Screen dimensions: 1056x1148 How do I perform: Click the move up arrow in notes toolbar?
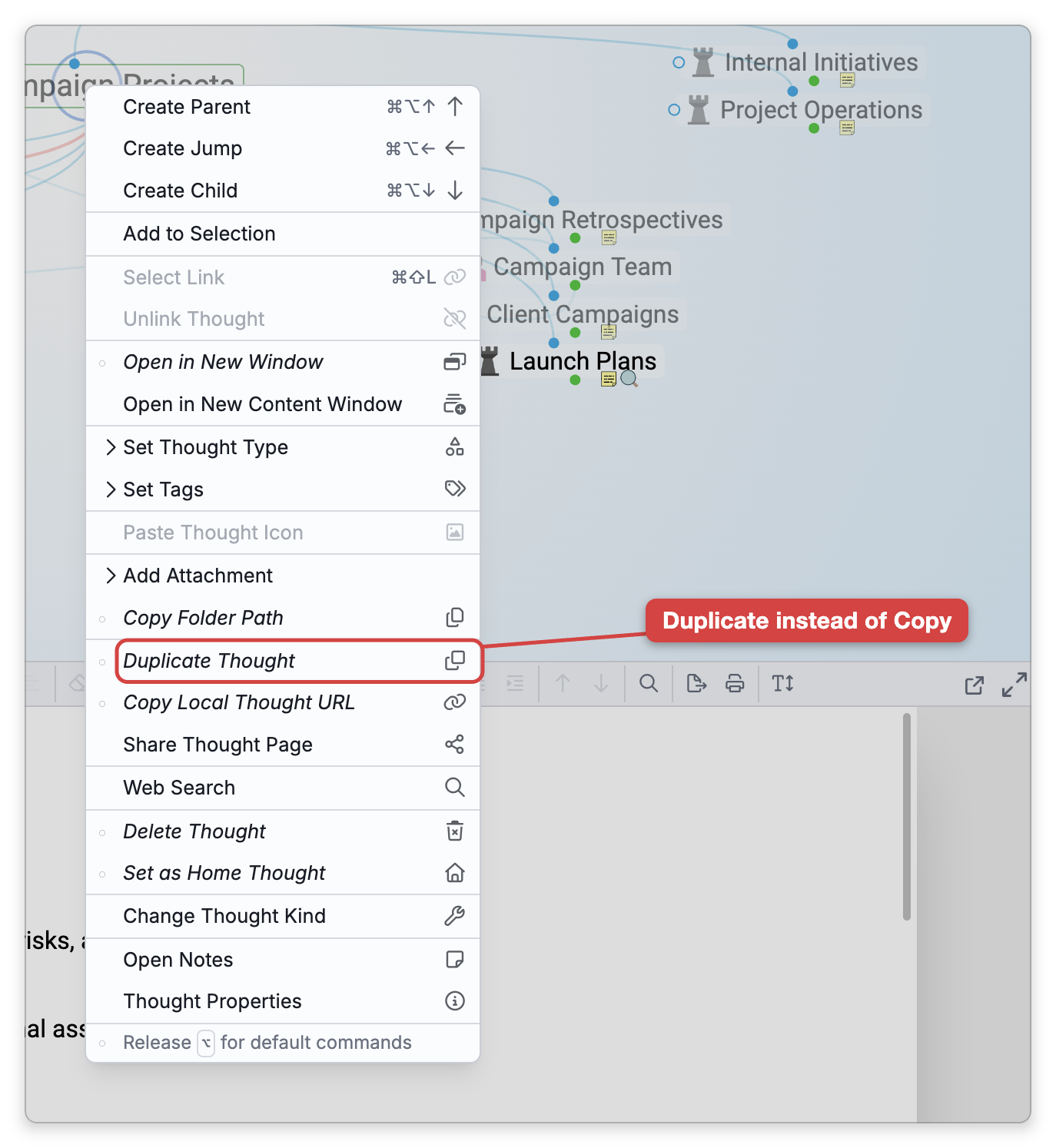(563, 683)
